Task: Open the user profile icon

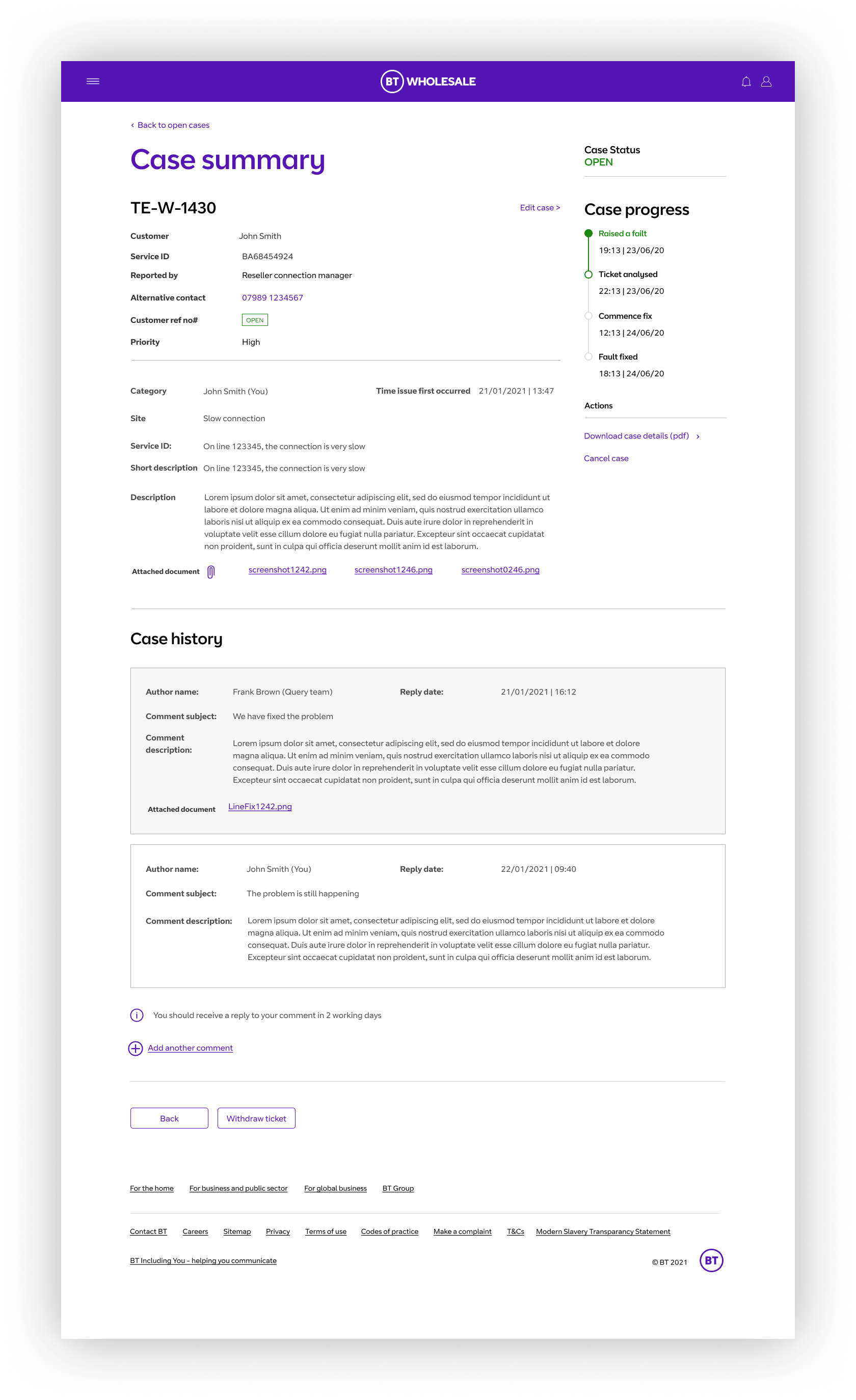Action: pos(766,81)
